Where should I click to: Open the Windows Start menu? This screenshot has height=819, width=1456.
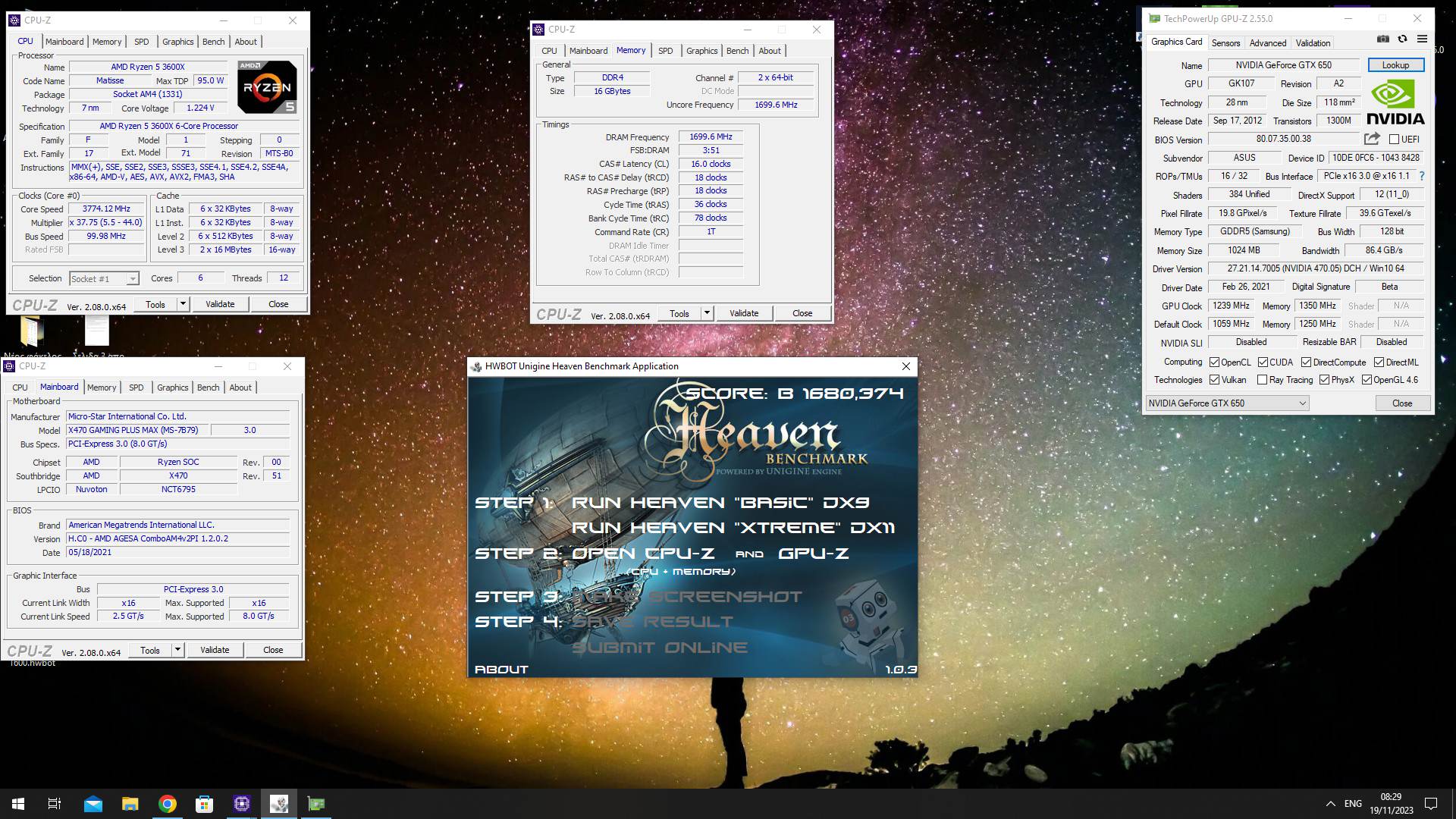[x=18, y=804]
